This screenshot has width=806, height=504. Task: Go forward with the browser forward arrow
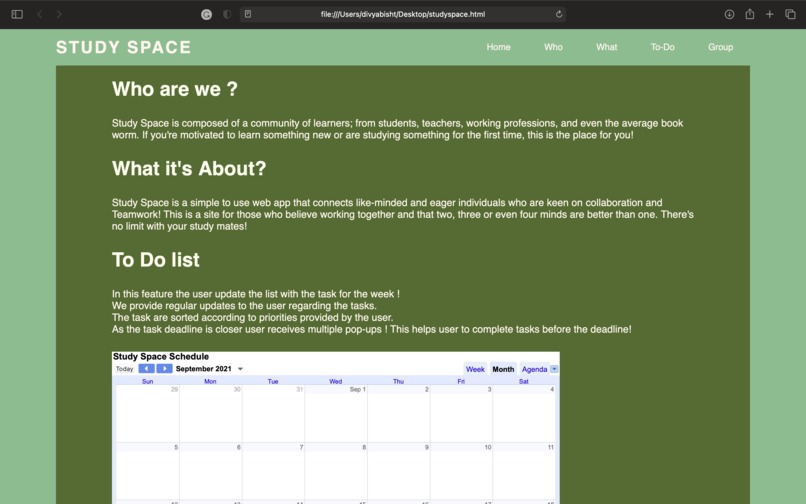(x=59, y=14)
